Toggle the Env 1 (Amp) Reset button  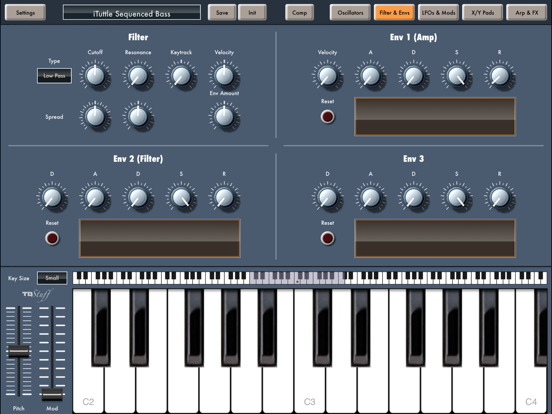pos(327,117)
